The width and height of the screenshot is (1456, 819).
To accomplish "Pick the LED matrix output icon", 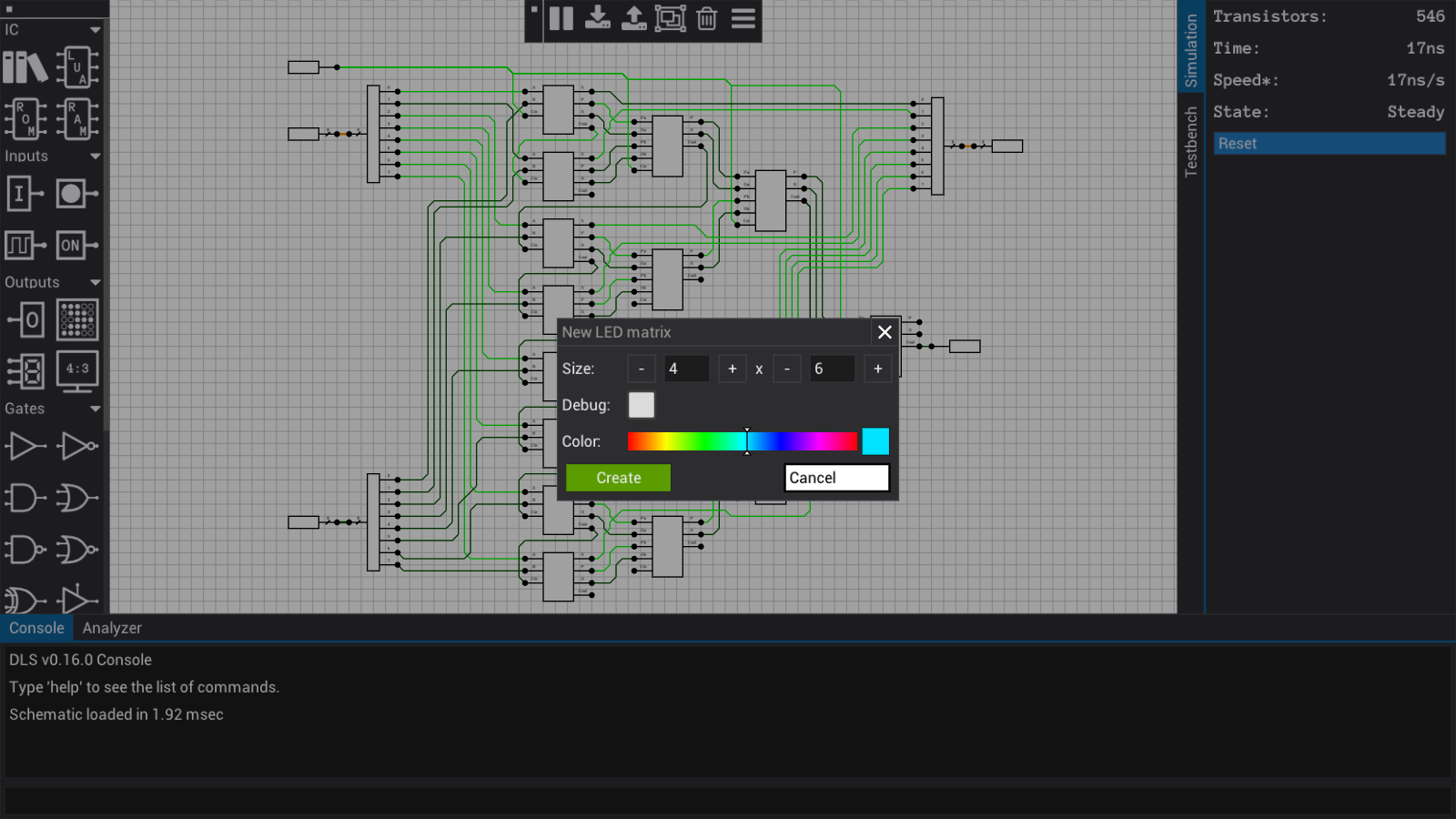I will [x=77, y=319].
